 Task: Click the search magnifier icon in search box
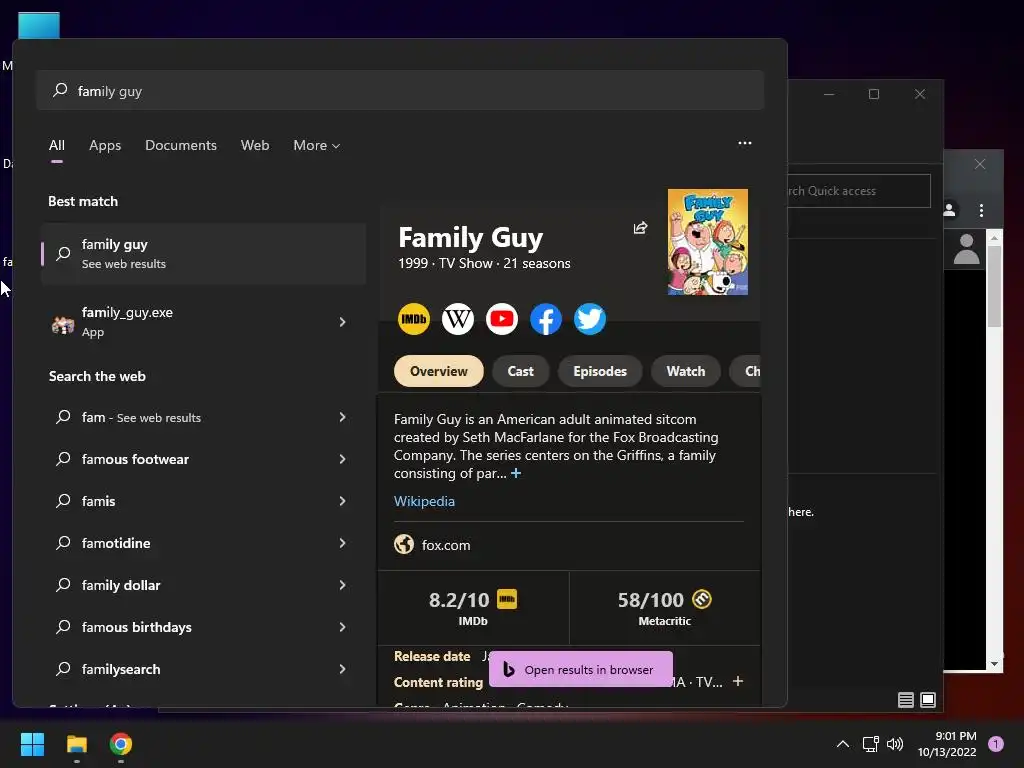tap(60, 90)
